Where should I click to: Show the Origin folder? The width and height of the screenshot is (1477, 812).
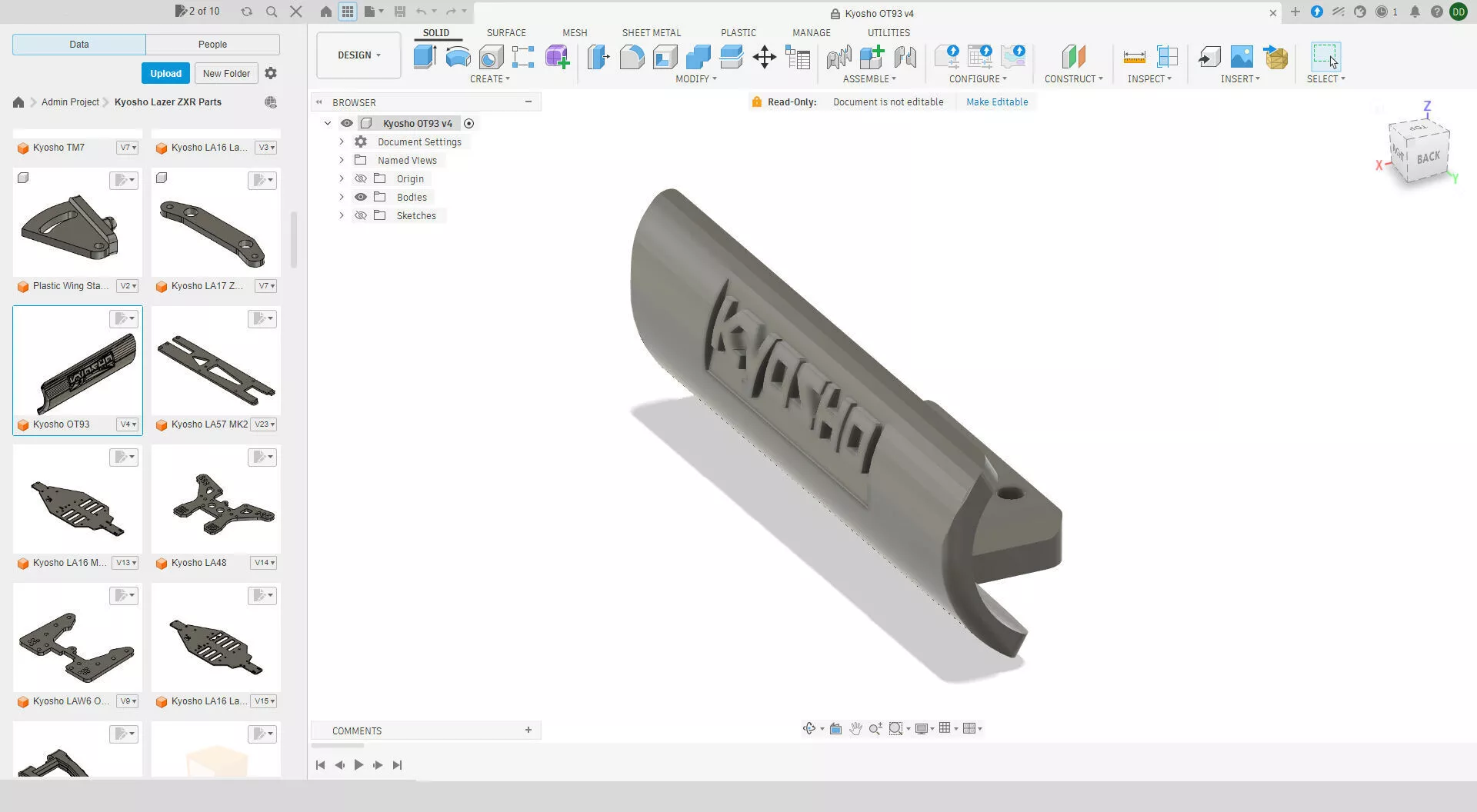360,178
